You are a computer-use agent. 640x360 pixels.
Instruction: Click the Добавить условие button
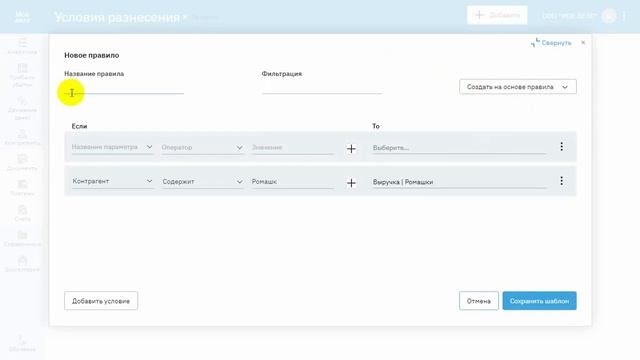101,301
